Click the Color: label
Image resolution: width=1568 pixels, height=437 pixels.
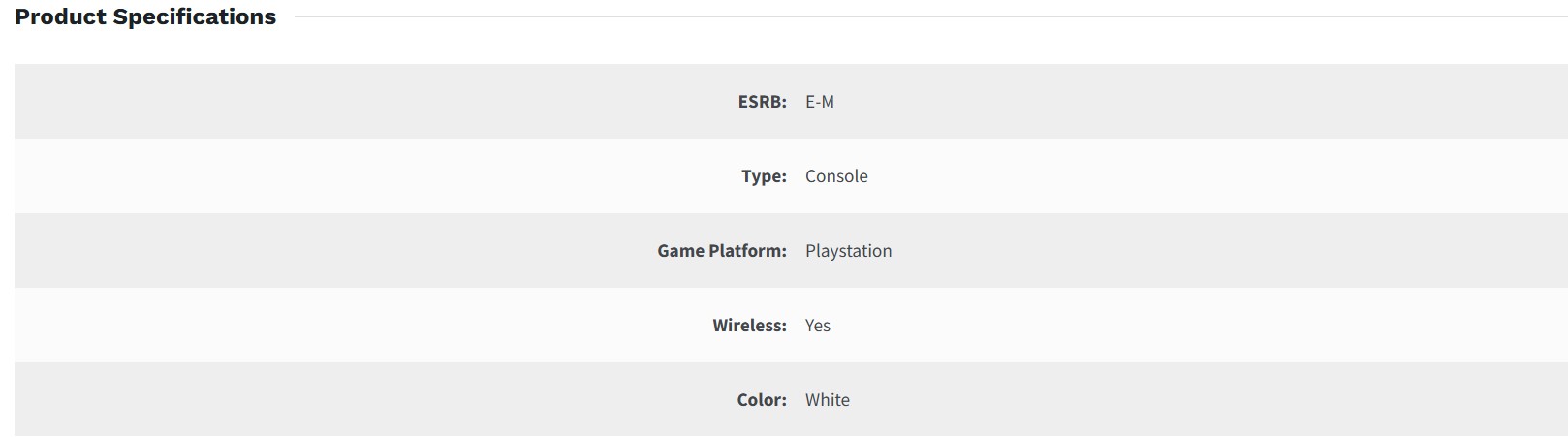point(762,400)
